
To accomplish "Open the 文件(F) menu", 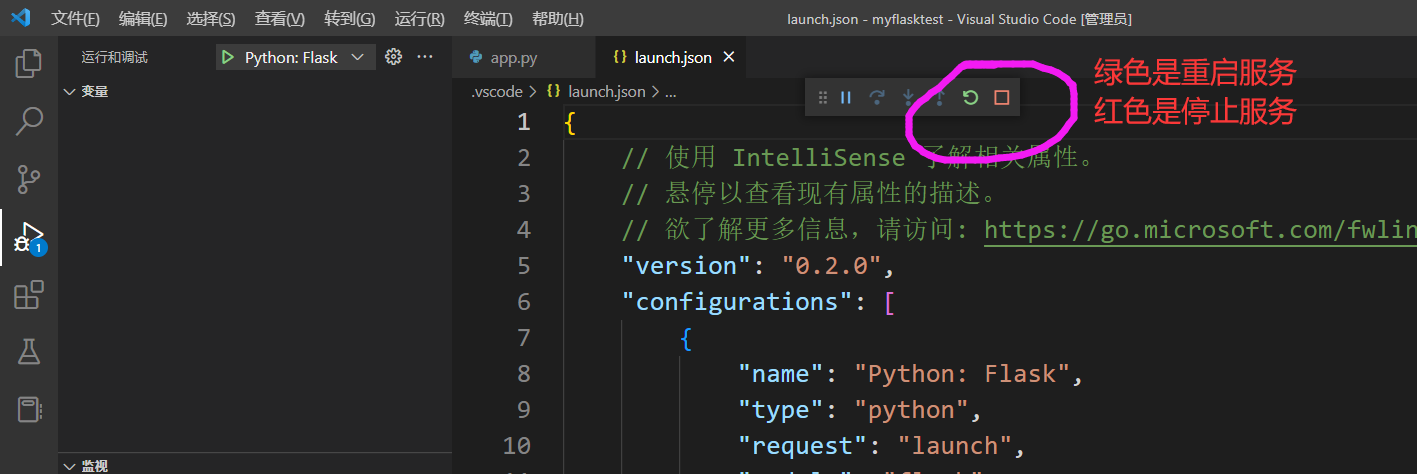I will click(76, 19).
